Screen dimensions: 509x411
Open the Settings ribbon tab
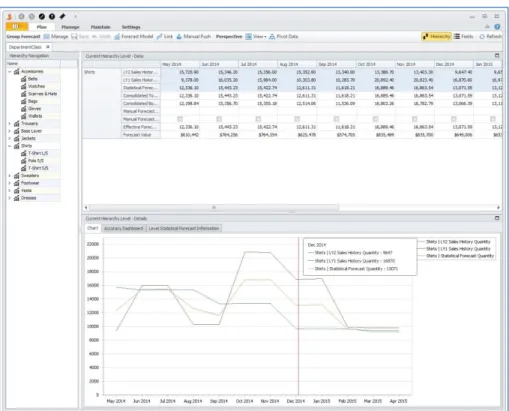point(131,27)
